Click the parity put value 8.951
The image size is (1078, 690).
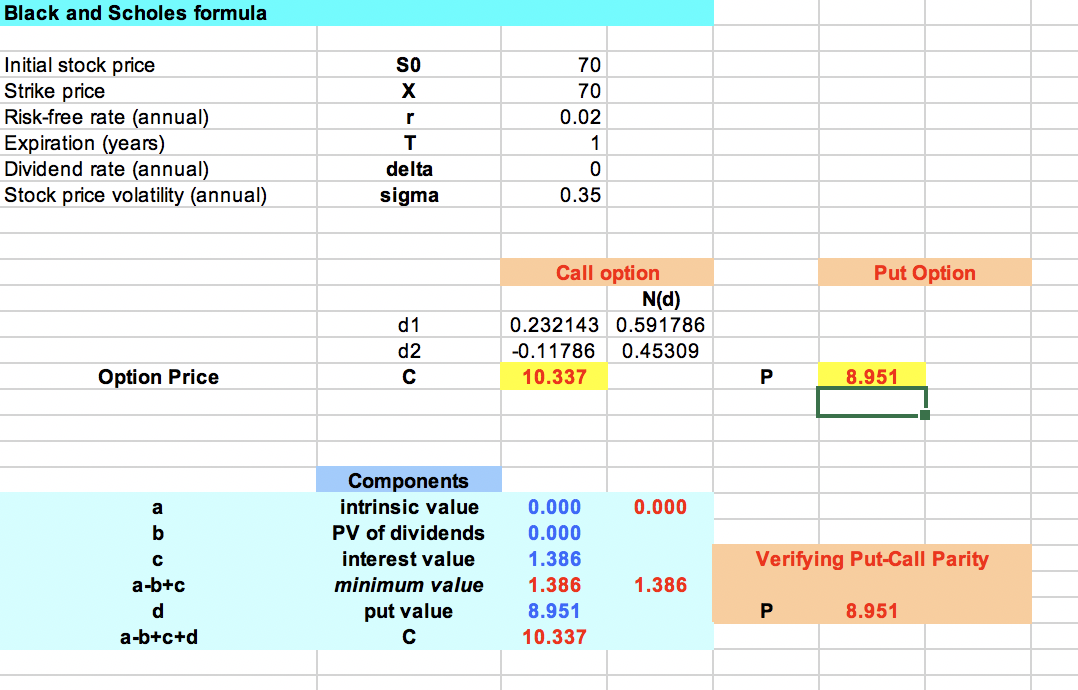872,612
